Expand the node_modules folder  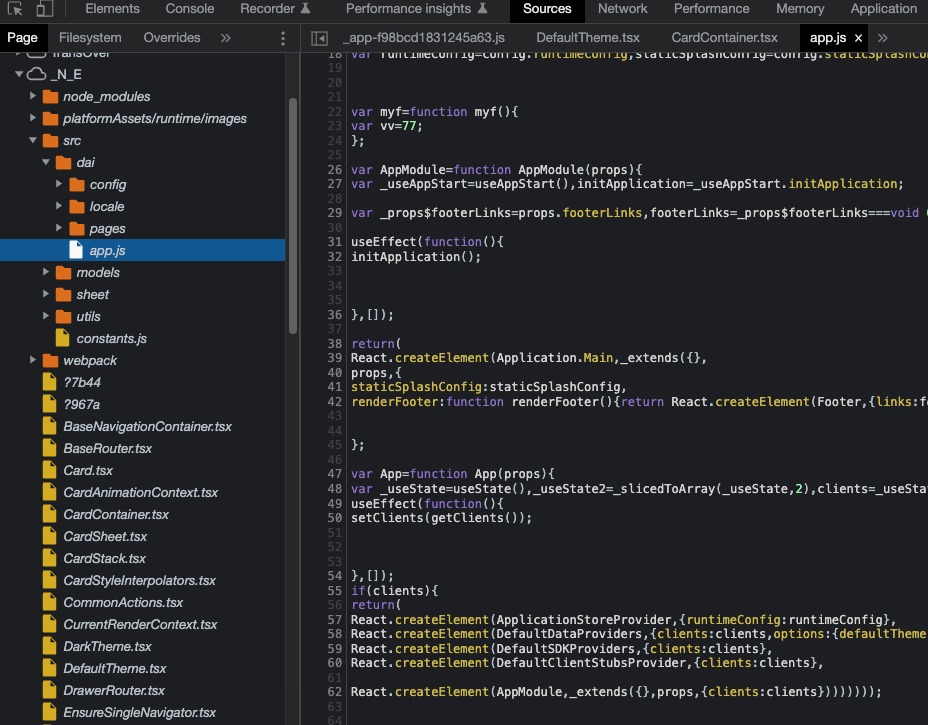(33, 96)
